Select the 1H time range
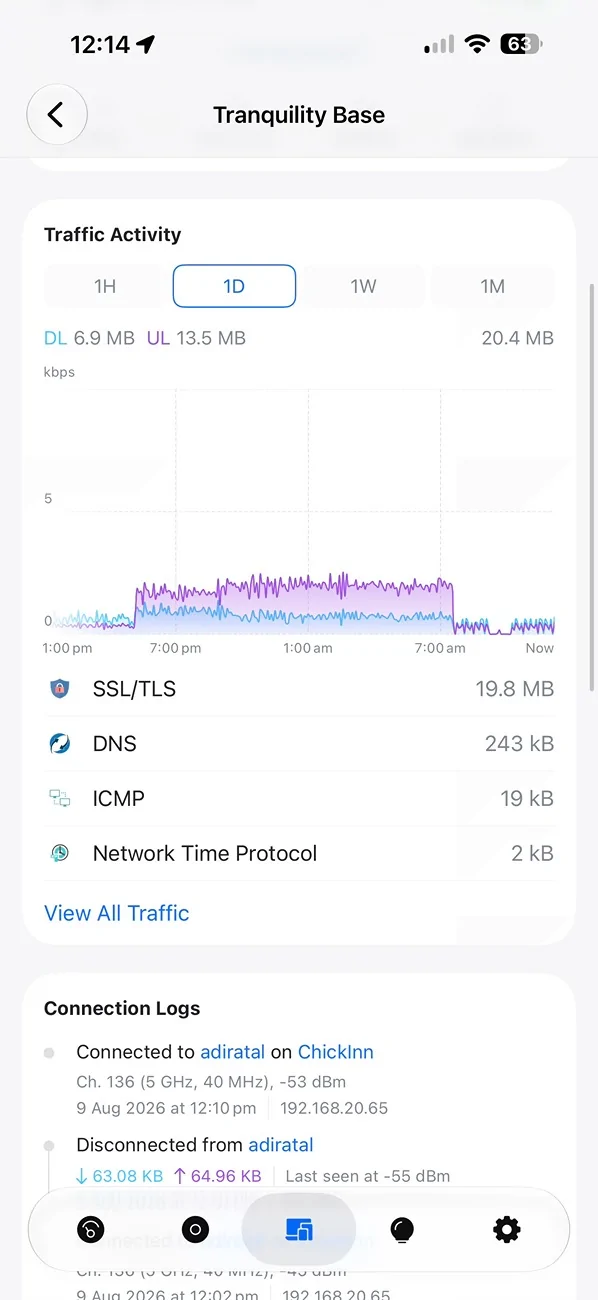 point(105,286)
